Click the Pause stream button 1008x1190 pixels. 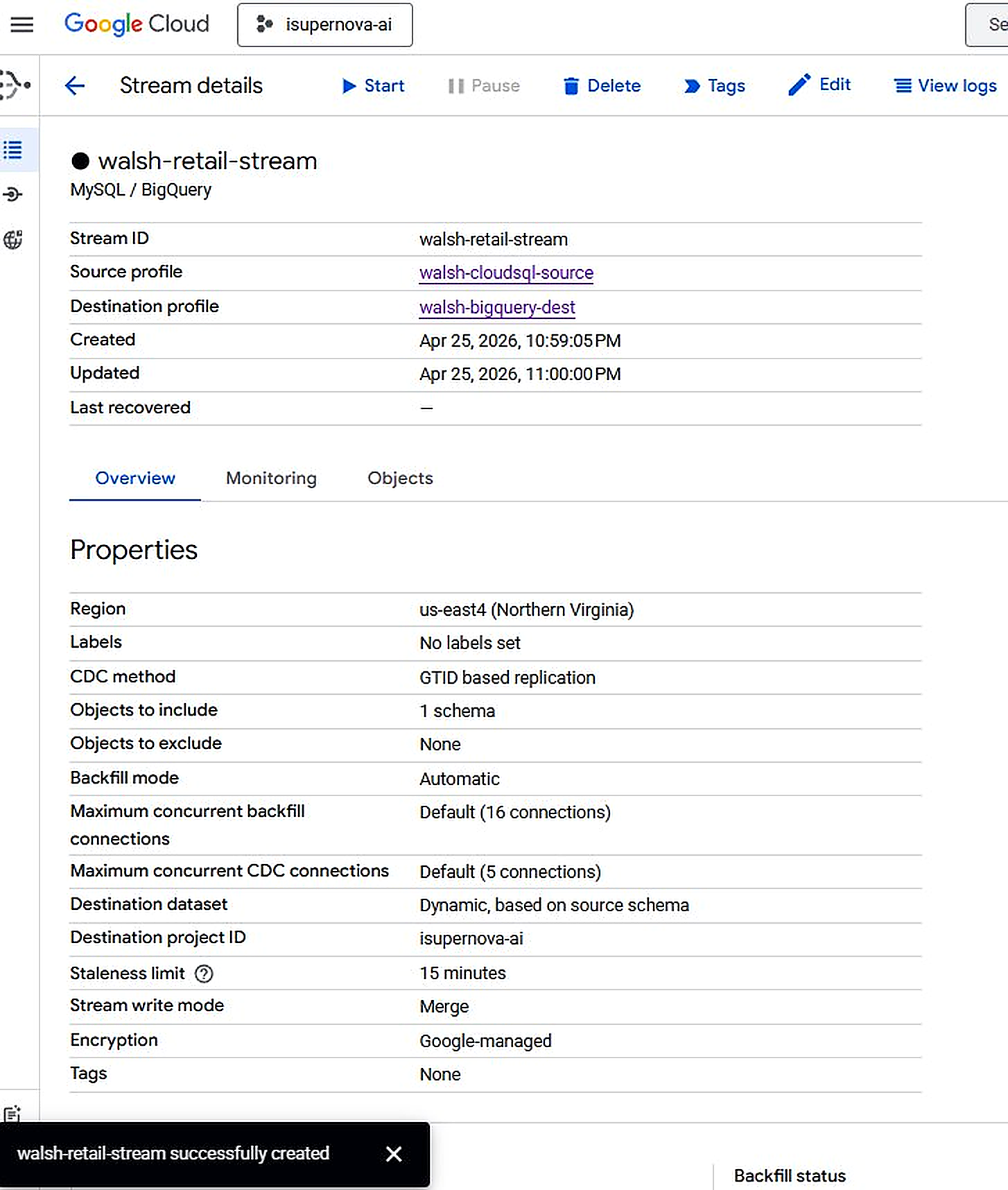pyautogui.click(x=484, y=85)
